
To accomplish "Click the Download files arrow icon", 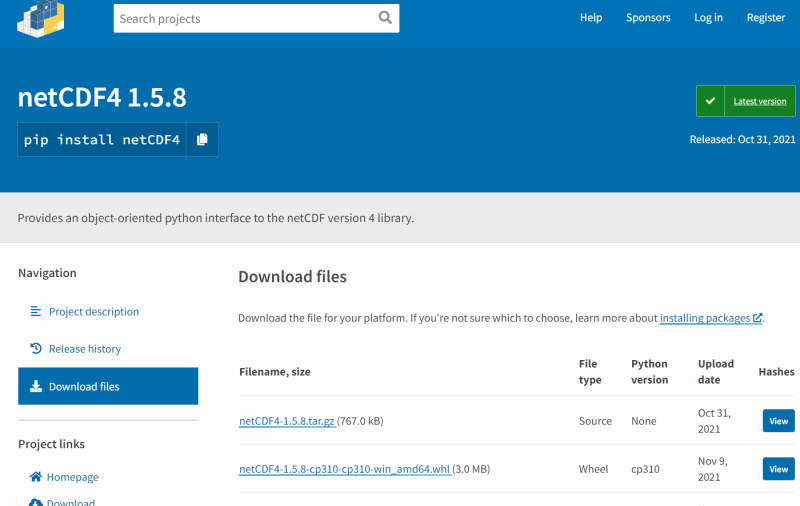I will tap(36, 386).
